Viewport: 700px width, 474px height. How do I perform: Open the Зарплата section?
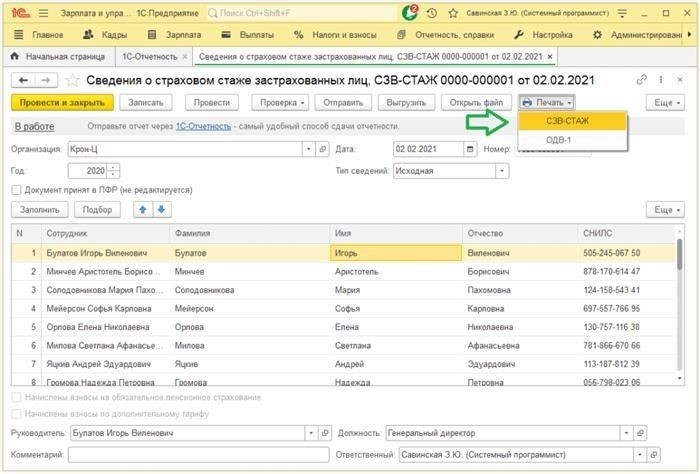pyautogui.click(x=175, y=34)
